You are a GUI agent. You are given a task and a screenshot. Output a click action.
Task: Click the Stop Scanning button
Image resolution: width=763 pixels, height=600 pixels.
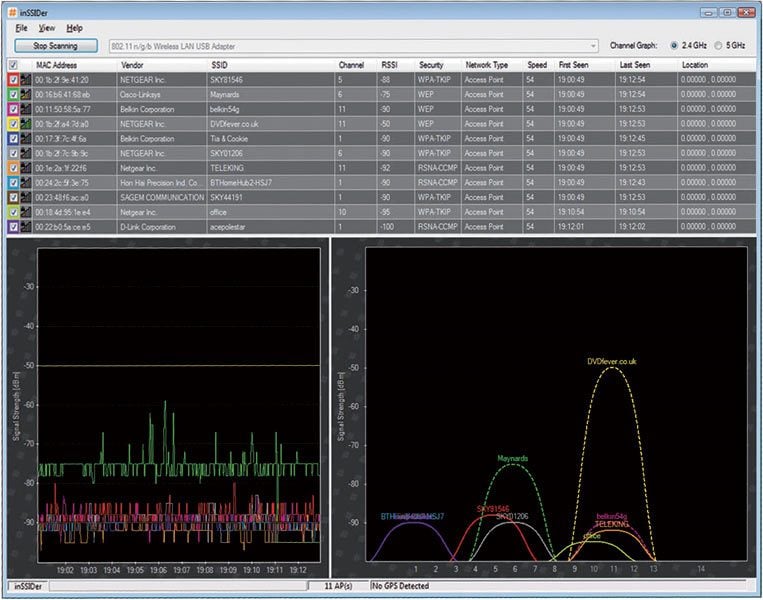tap(55, 46)
